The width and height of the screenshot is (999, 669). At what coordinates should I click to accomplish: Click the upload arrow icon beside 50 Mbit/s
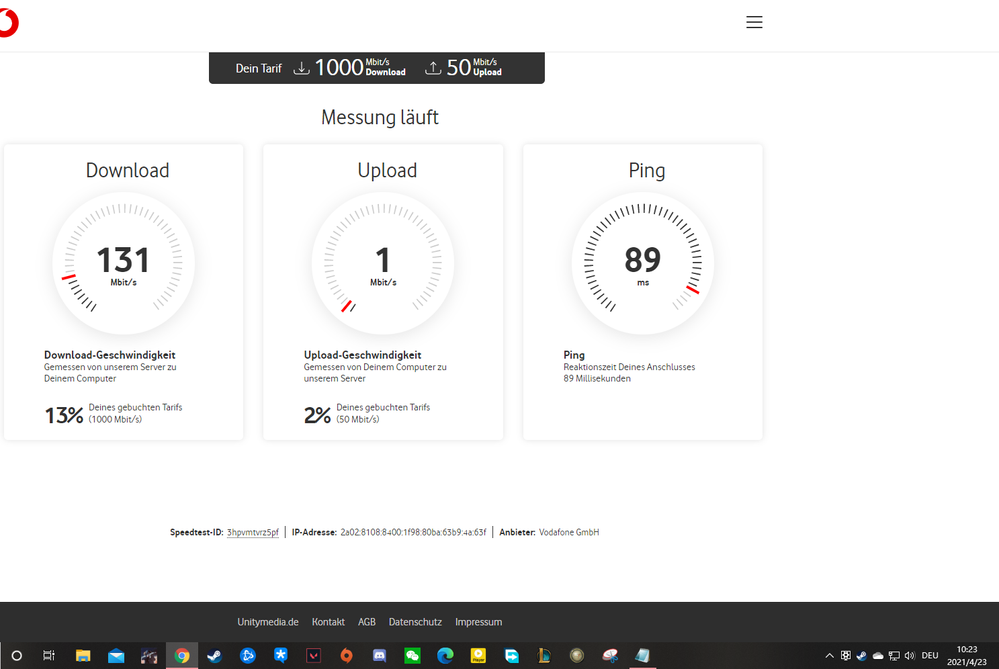pyautogui.click(x=433, y=68)
